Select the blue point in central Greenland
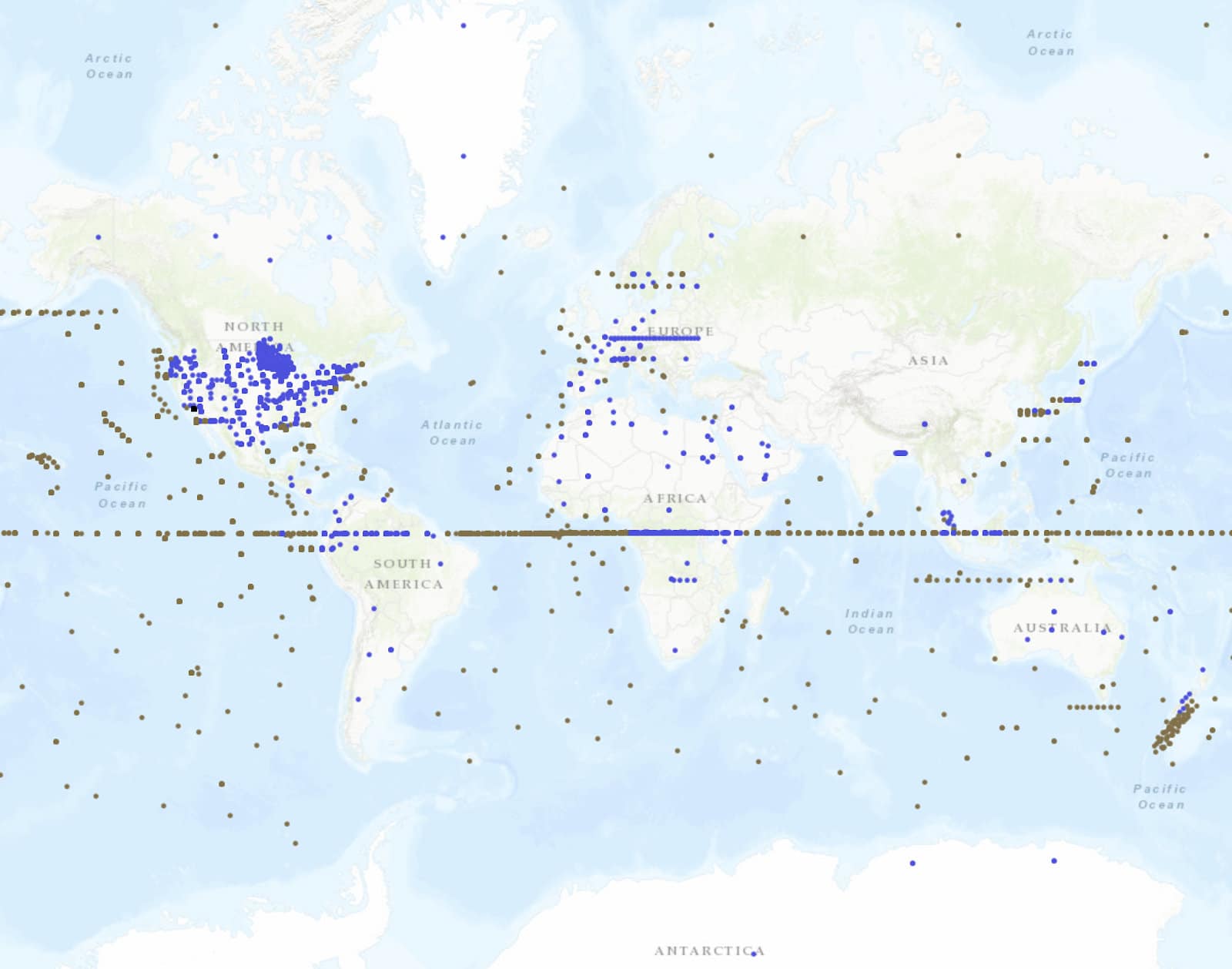Viewport: 1232px width, 969px height. pos(464,156)
